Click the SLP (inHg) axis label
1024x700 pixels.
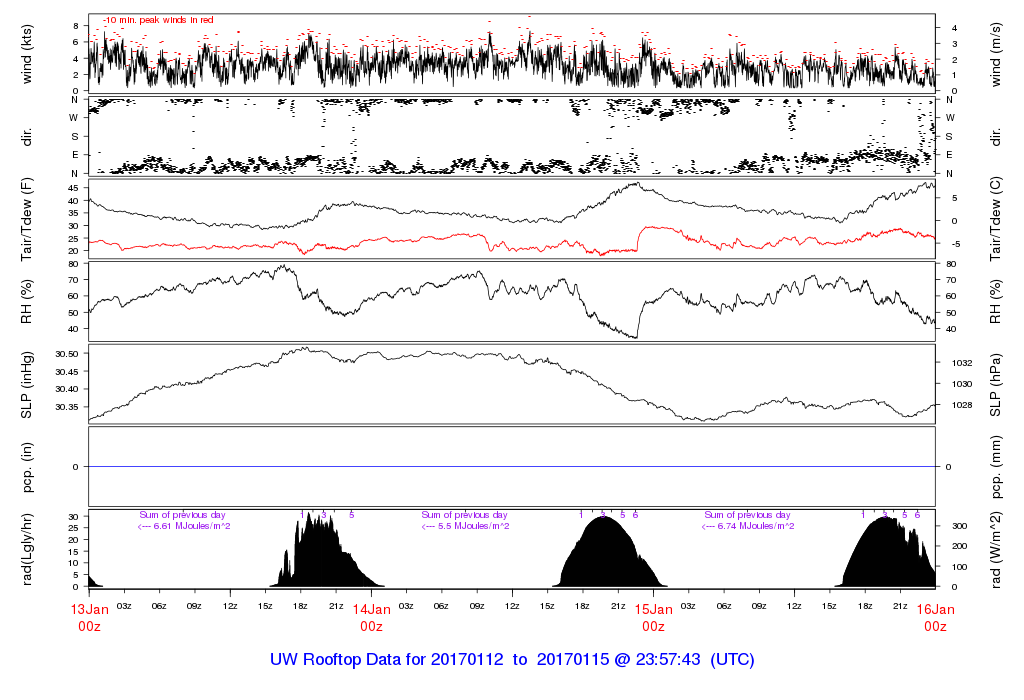(27, 384)
